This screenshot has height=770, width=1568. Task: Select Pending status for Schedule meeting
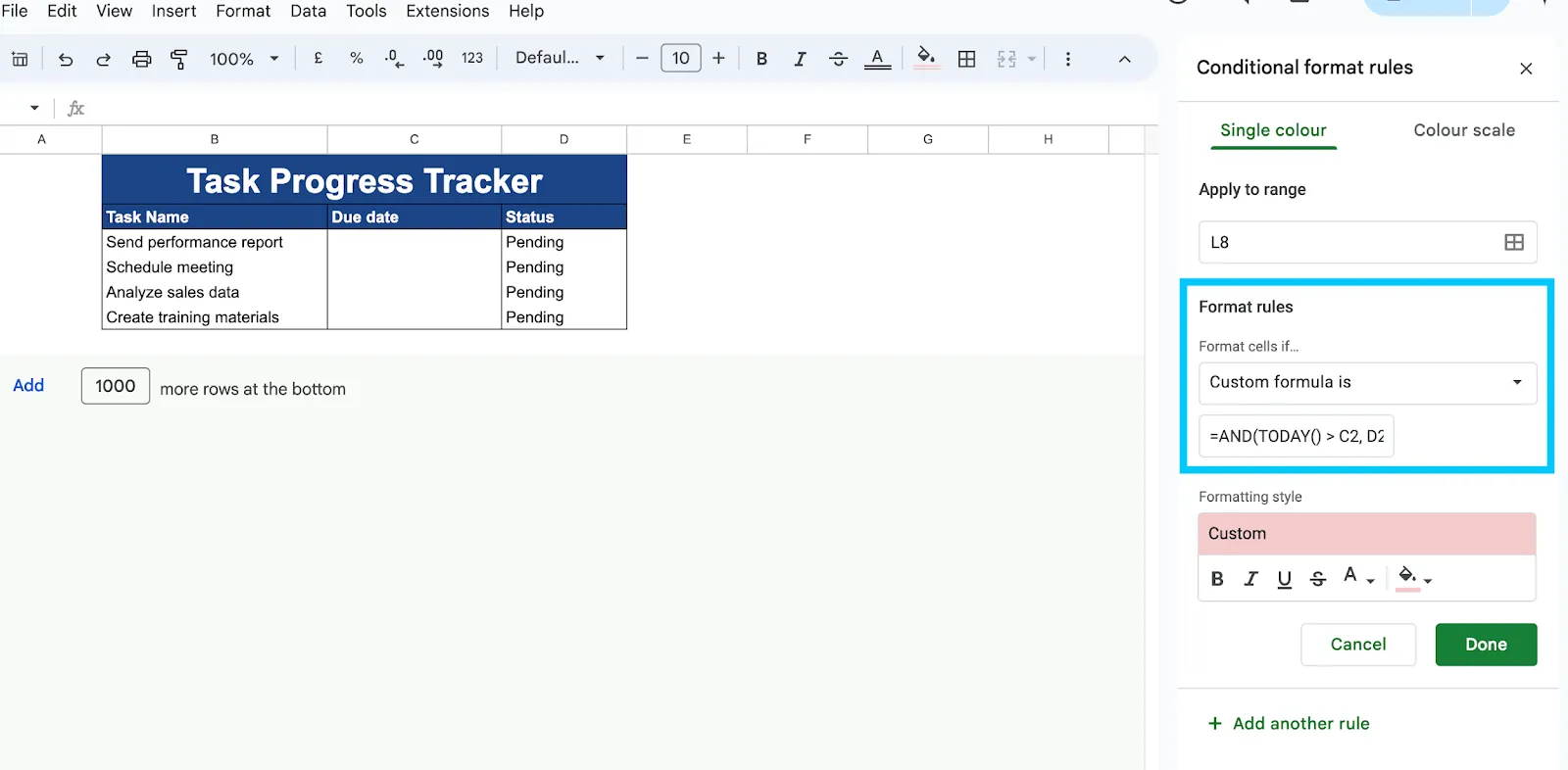click(x=563, y=267)
